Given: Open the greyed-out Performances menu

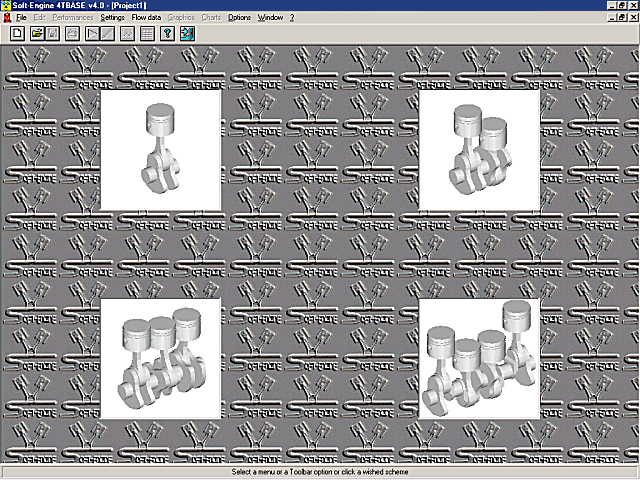Looking at the screenshot, I should [73, 18].
